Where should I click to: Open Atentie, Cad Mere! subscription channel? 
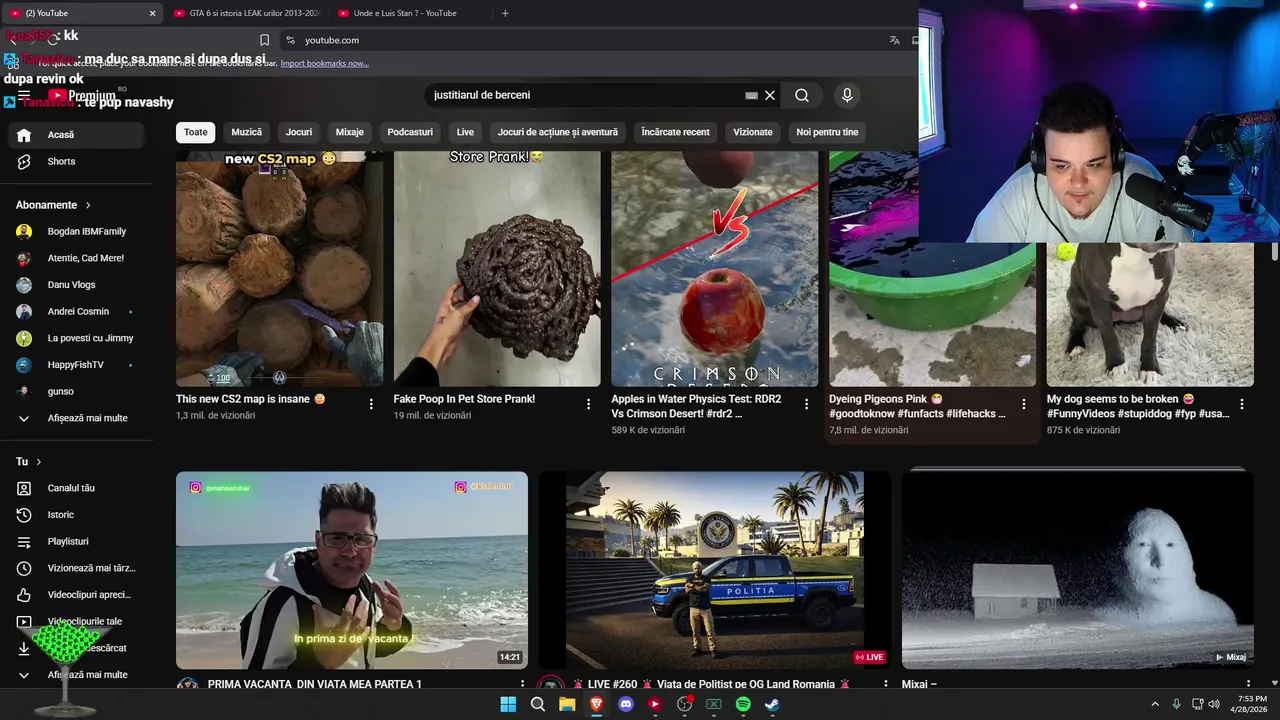pos(76,258)
